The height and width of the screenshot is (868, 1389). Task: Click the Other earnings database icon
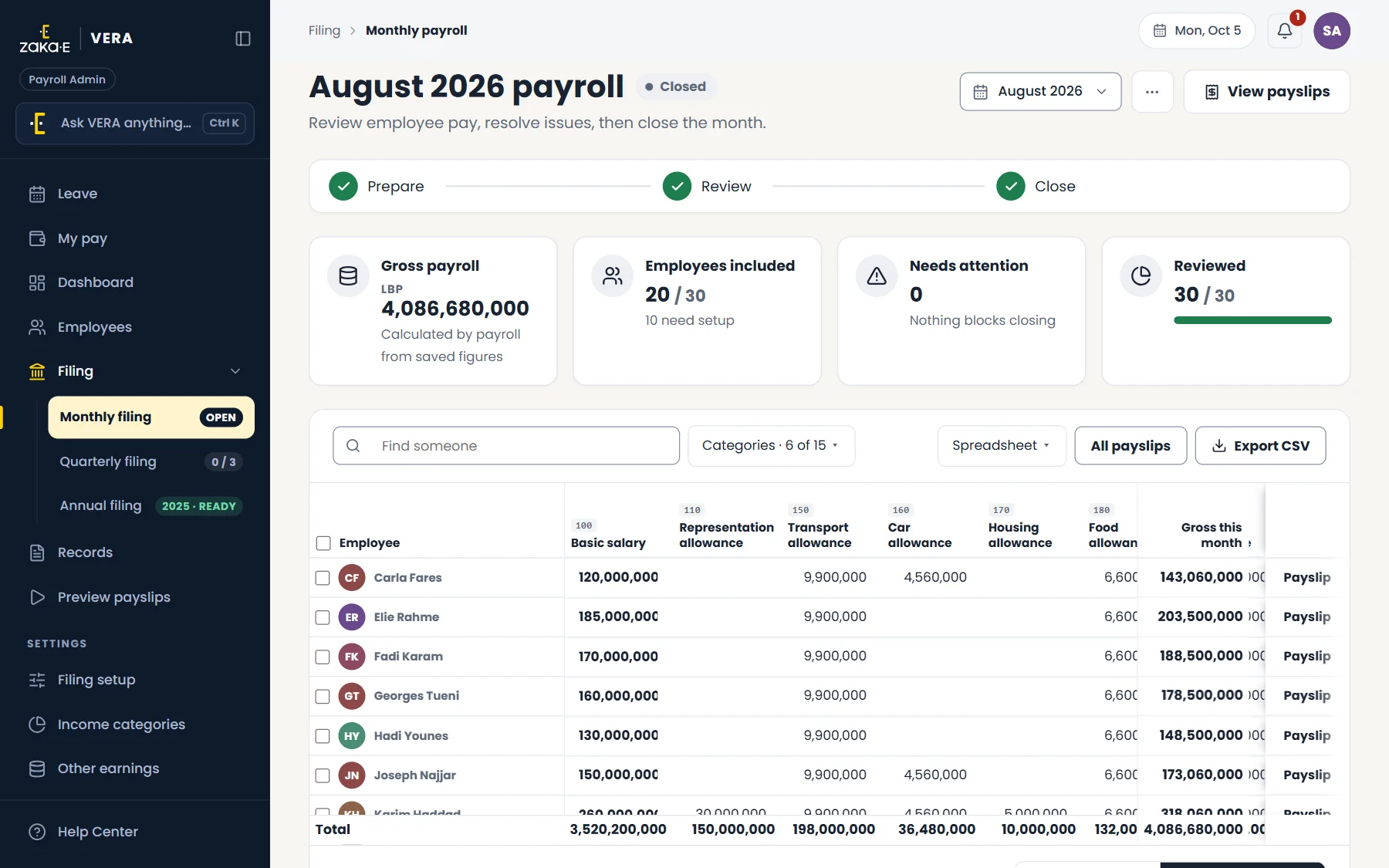(x=37, y=768)
